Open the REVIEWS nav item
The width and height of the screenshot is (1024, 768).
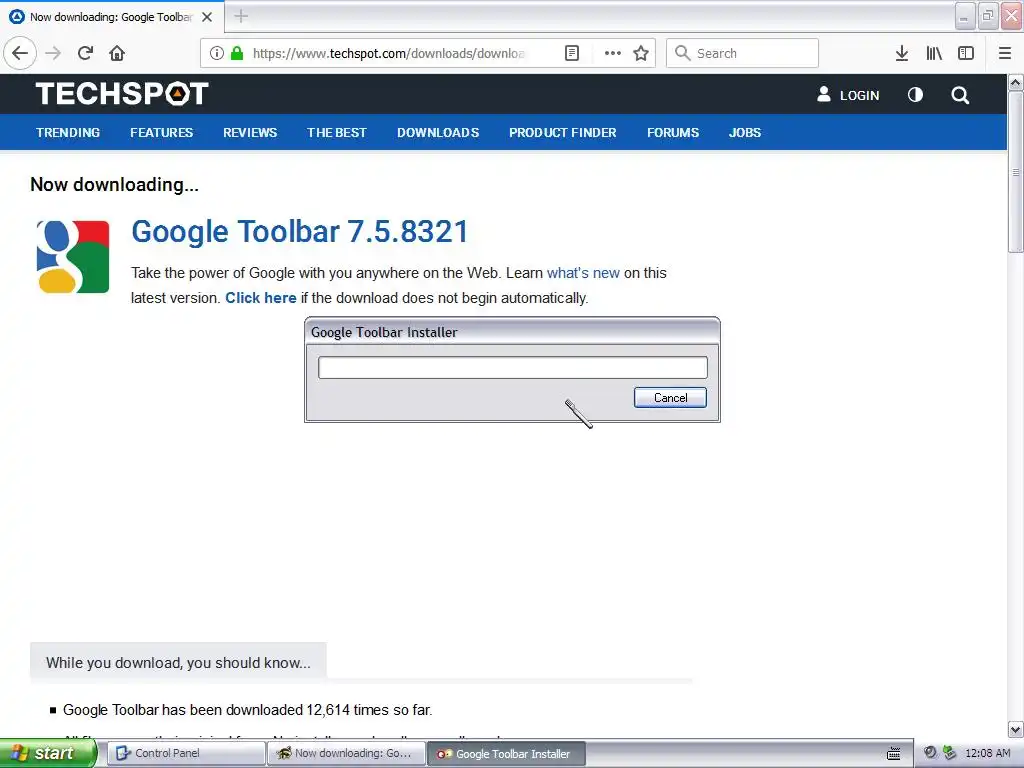click(x=250, y=133)
